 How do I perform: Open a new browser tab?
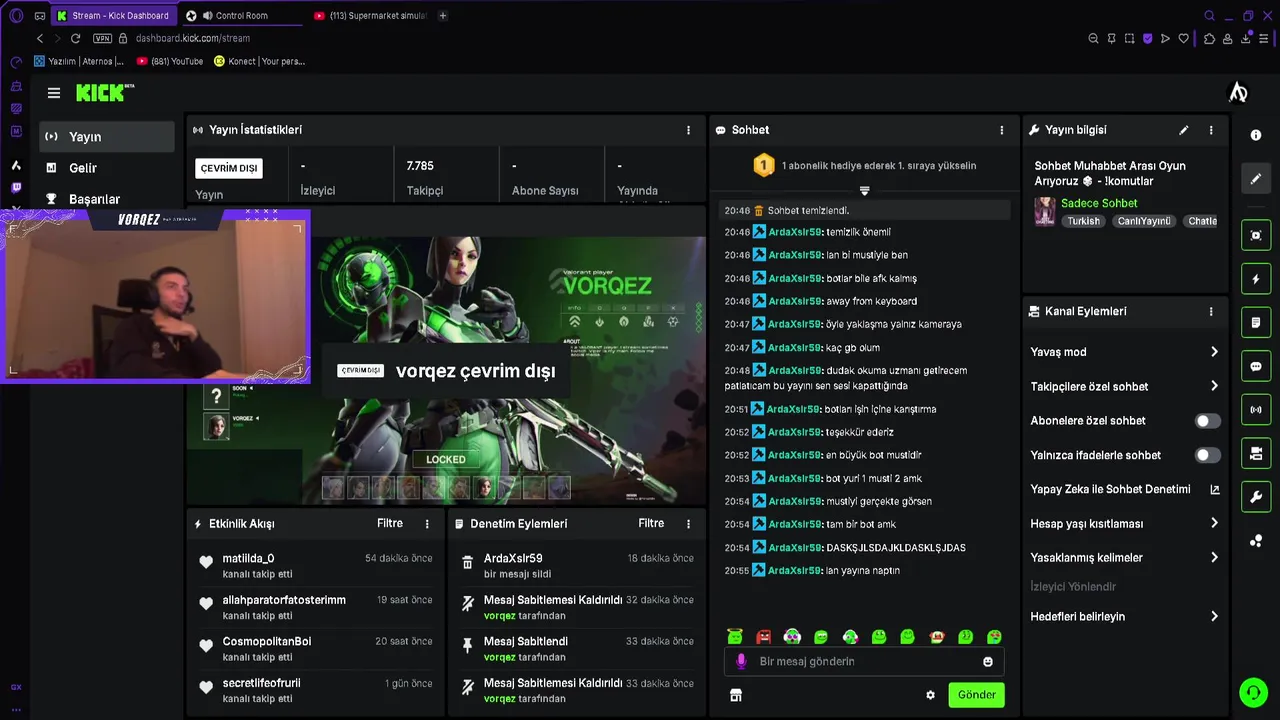point(443,15)
